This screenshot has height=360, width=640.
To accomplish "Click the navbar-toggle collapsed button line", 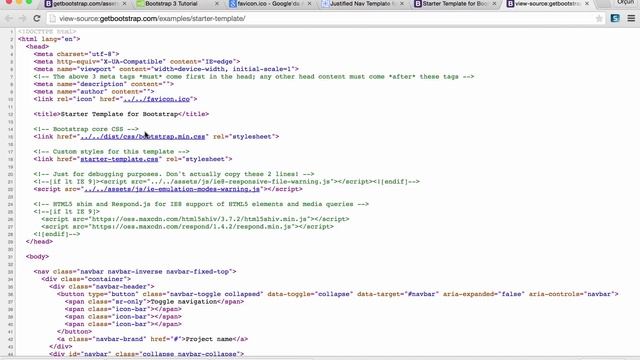I will [x=338, y=294].
